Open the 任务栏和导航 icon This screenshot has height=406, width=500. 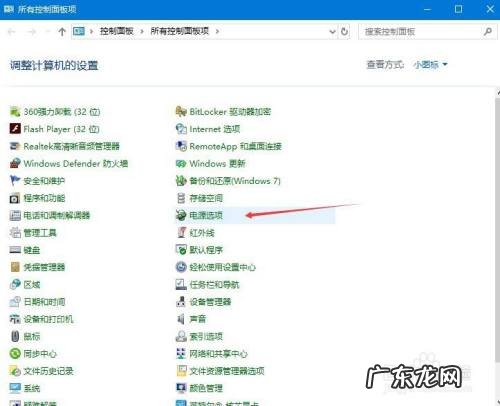pyautogui.click(x=181, y=284)
